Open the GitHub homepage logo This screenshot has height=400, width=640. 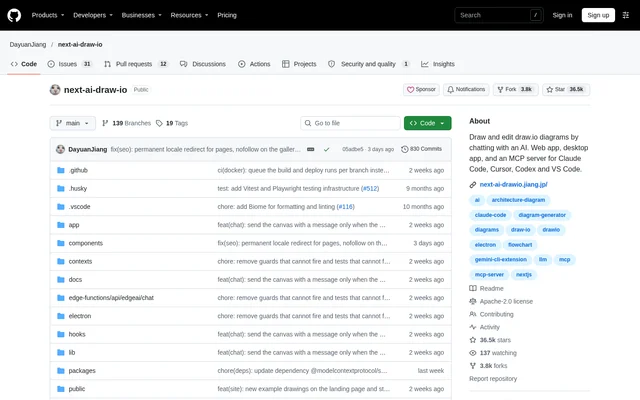click(14, 15)
